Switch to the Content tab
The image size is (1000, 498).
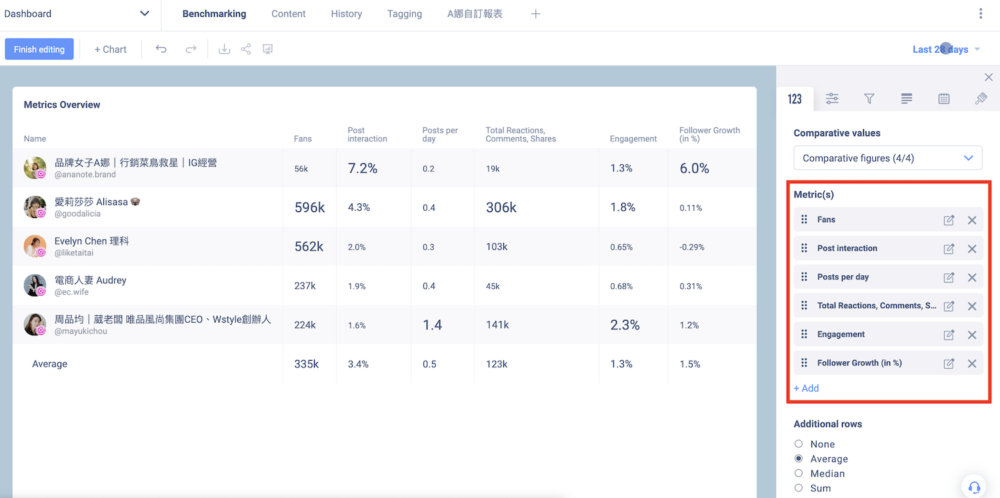288,14
